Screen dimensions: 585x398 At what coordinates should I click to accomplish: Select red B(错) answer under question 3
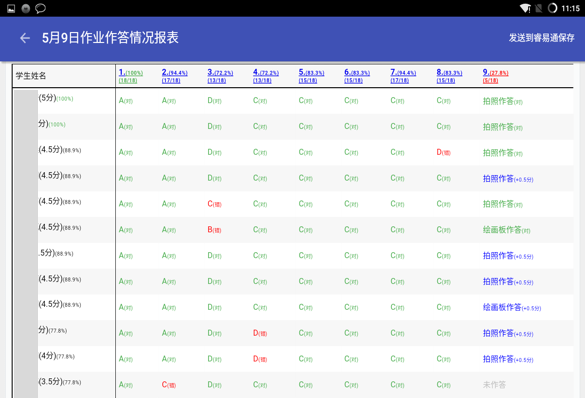(214, 229)
